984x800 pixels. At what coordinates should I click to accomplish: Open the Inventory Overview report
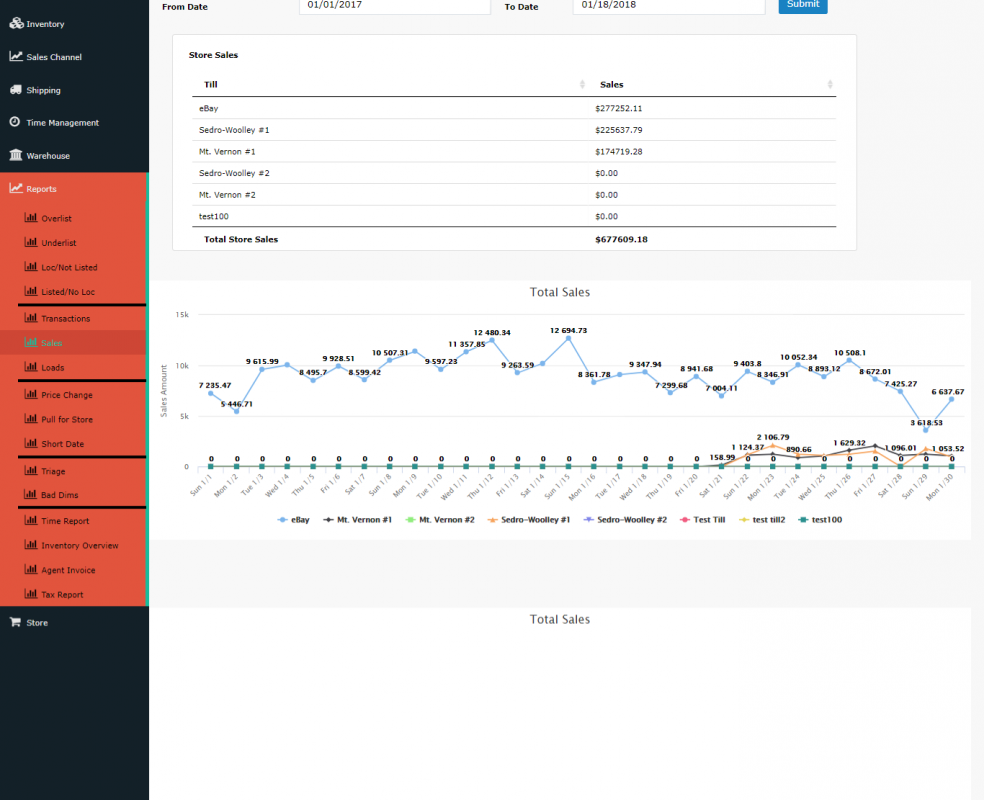pyautogui.click(x=79, y=545)
